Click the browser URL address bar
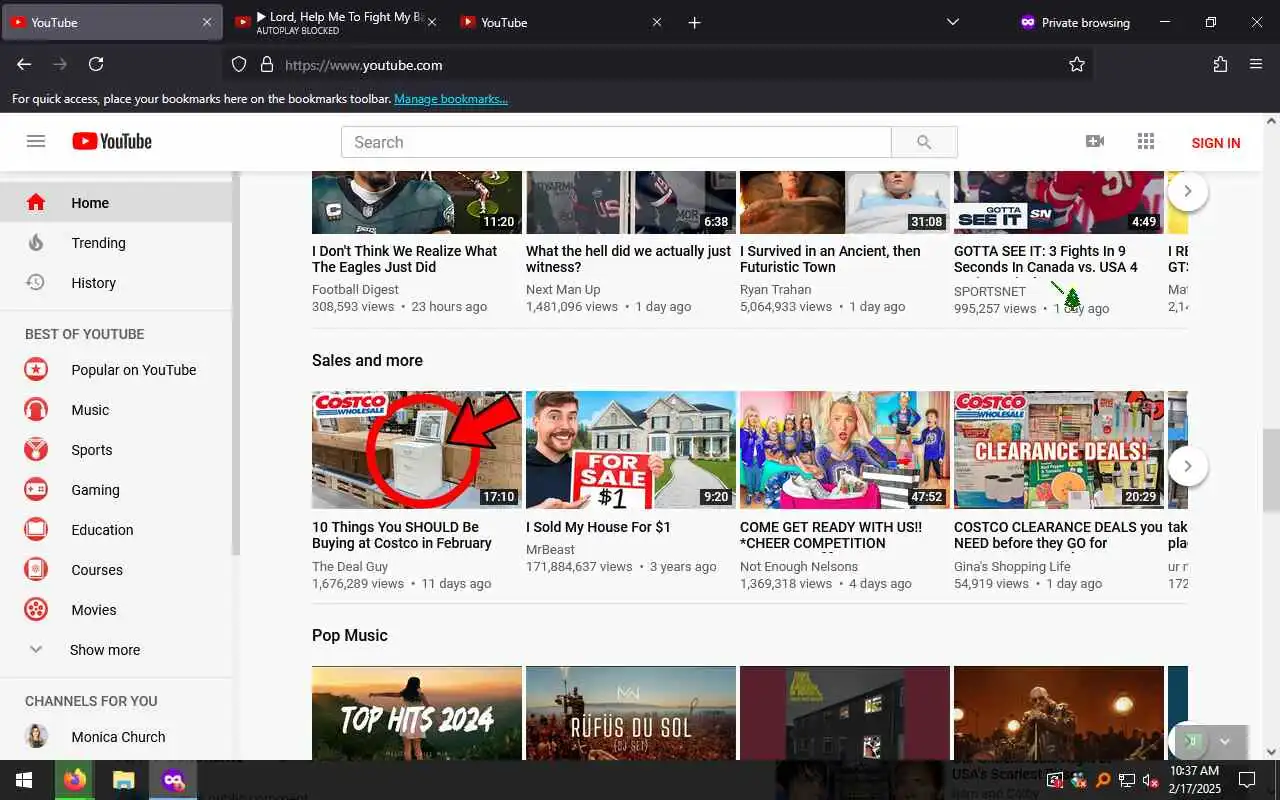The image size is (1280, 800). click(x=657, y=64)
